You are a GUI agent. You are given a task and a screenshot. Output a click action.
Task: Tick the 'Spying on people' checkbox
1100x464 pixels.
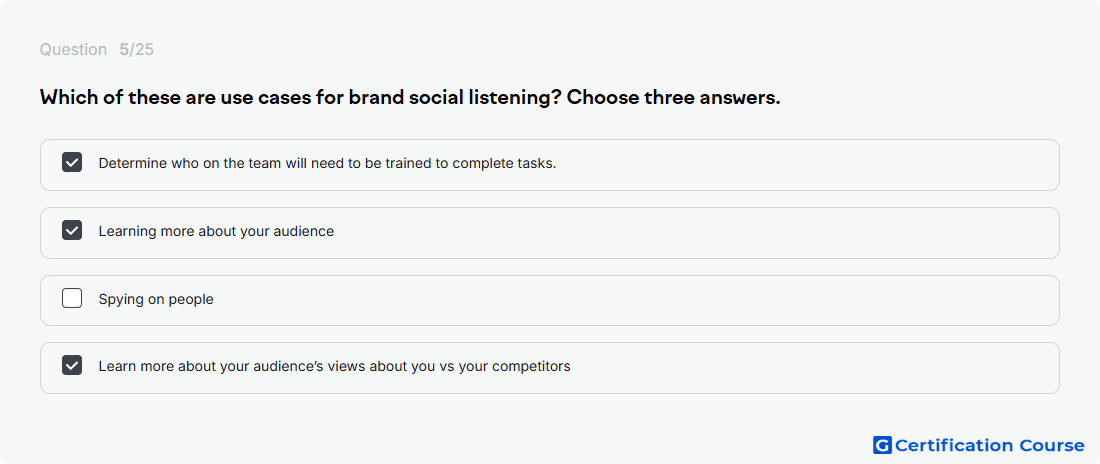click(x=72, y=298)
